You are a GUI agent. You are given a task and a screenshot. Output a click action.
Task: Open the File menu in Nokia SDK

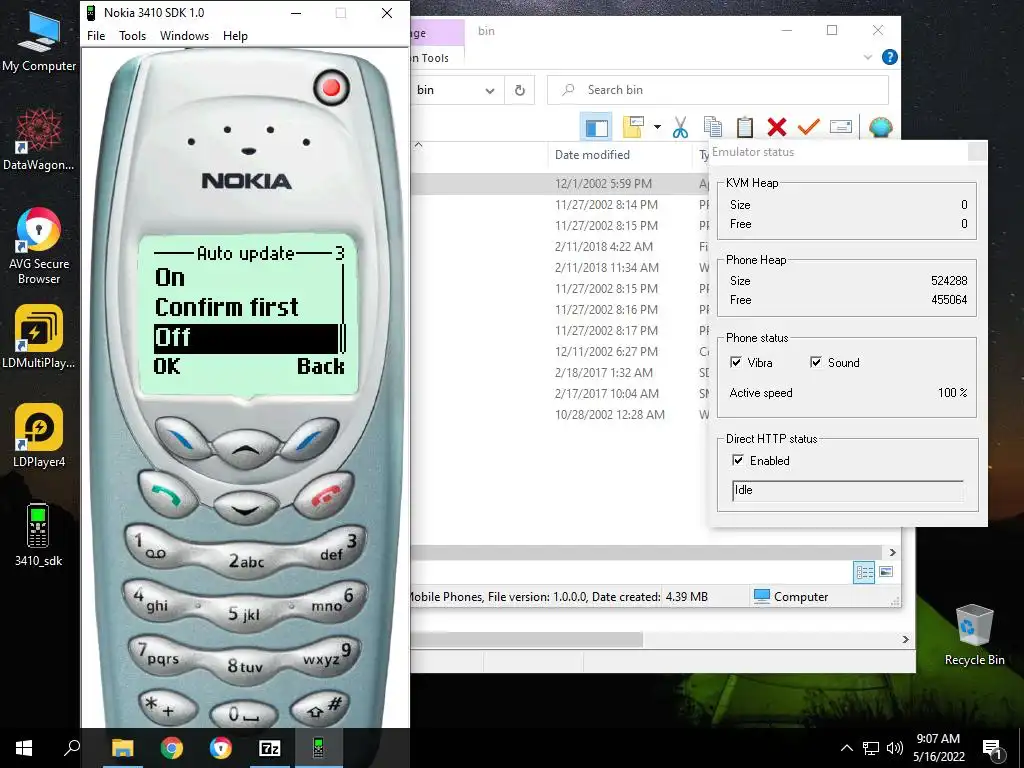click(96, 36)
